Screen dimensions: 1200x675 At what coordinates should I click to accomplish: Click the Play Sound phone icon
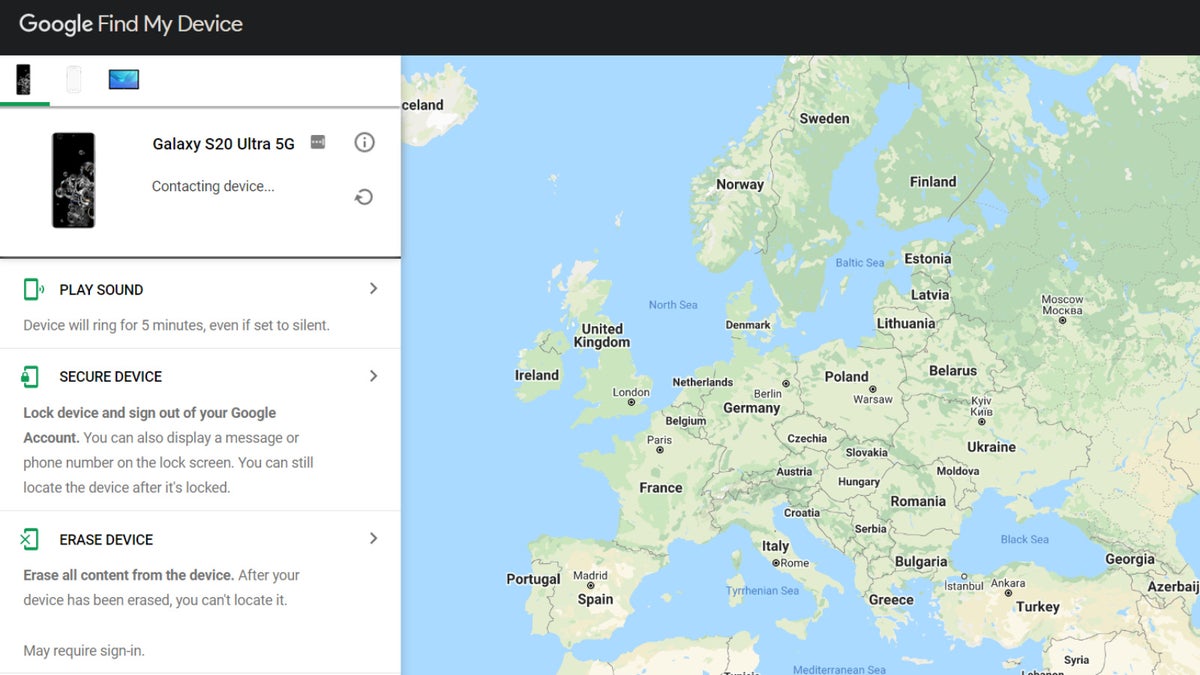(x=33, y=289)
